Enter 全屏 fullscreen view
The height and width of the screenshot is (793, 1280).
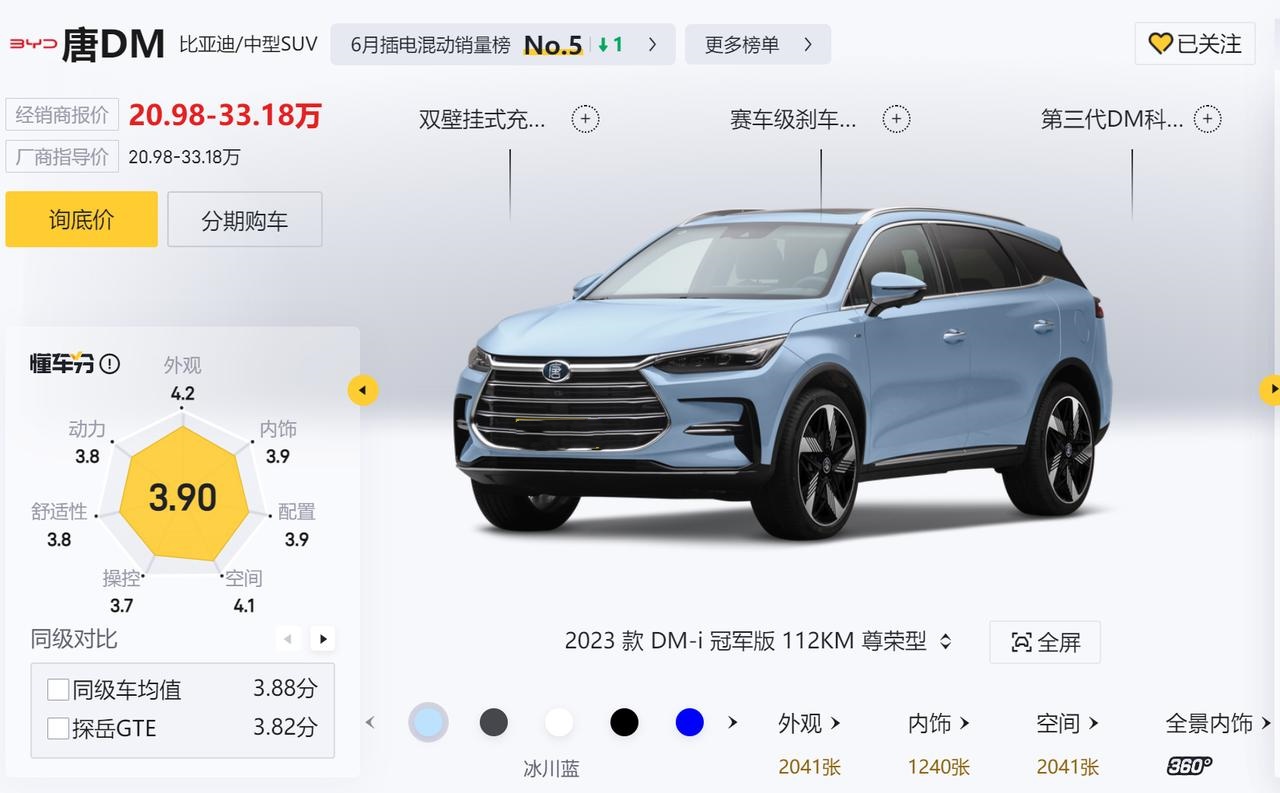tap(1045, 642)
